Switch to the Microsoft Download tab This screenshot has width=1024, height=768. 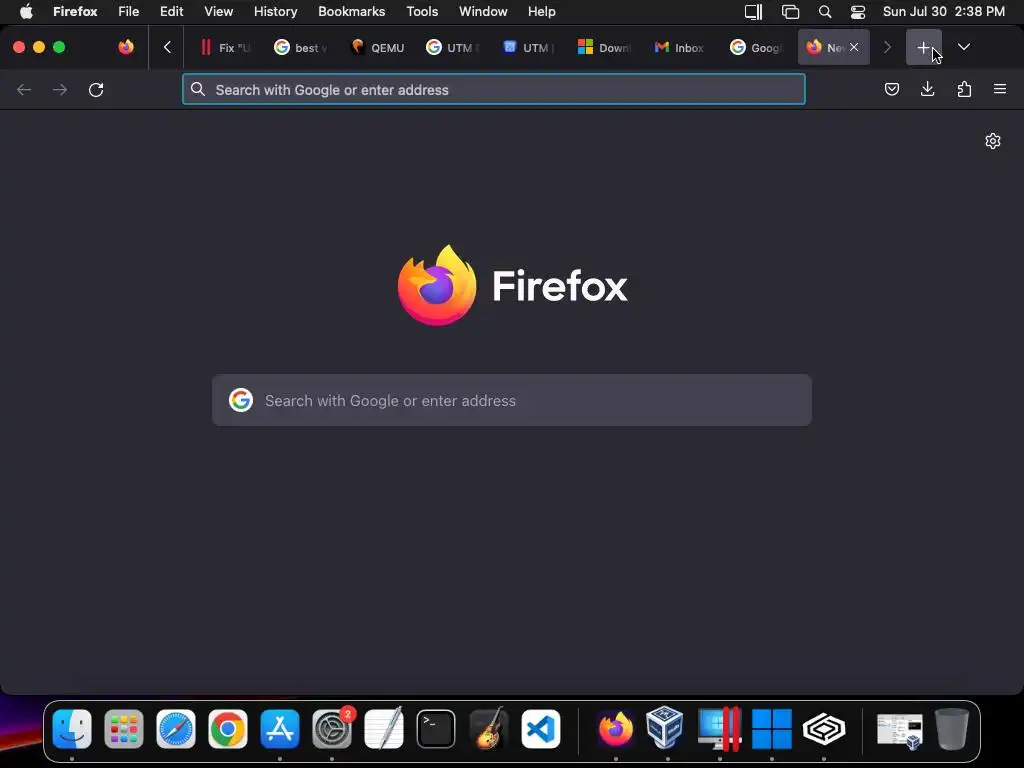click(x=604, y=47)
